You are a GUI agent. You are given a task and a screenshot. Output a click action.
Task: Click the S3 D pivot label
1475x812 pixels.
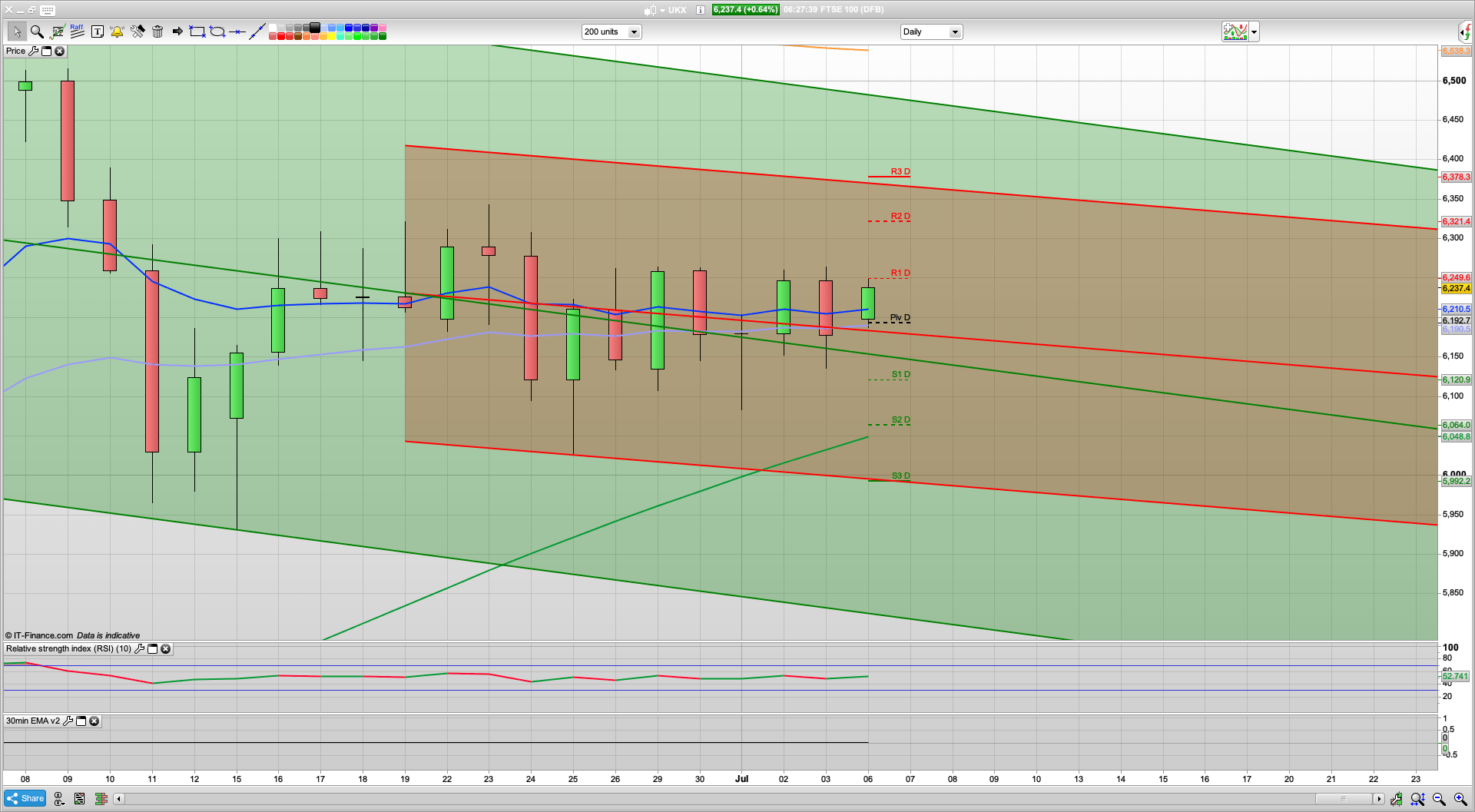pos(900,476)
